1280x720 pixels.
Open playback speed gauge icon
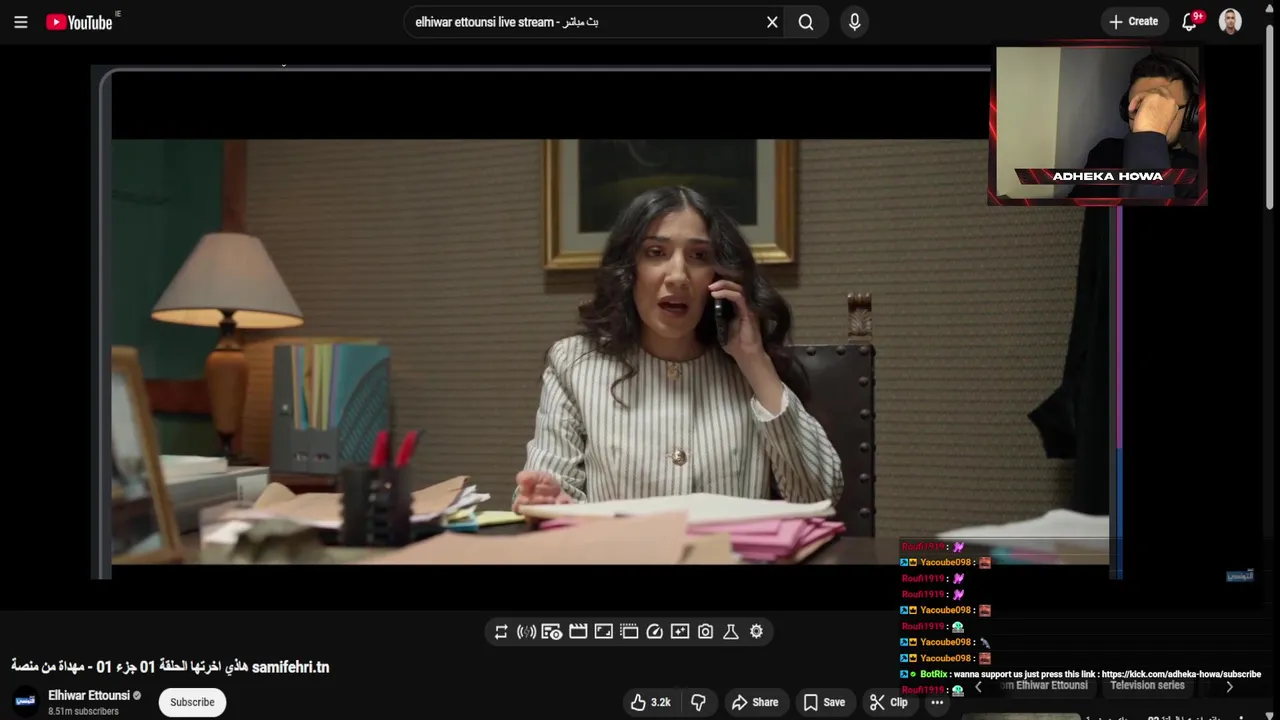click(x=654, y=632)
